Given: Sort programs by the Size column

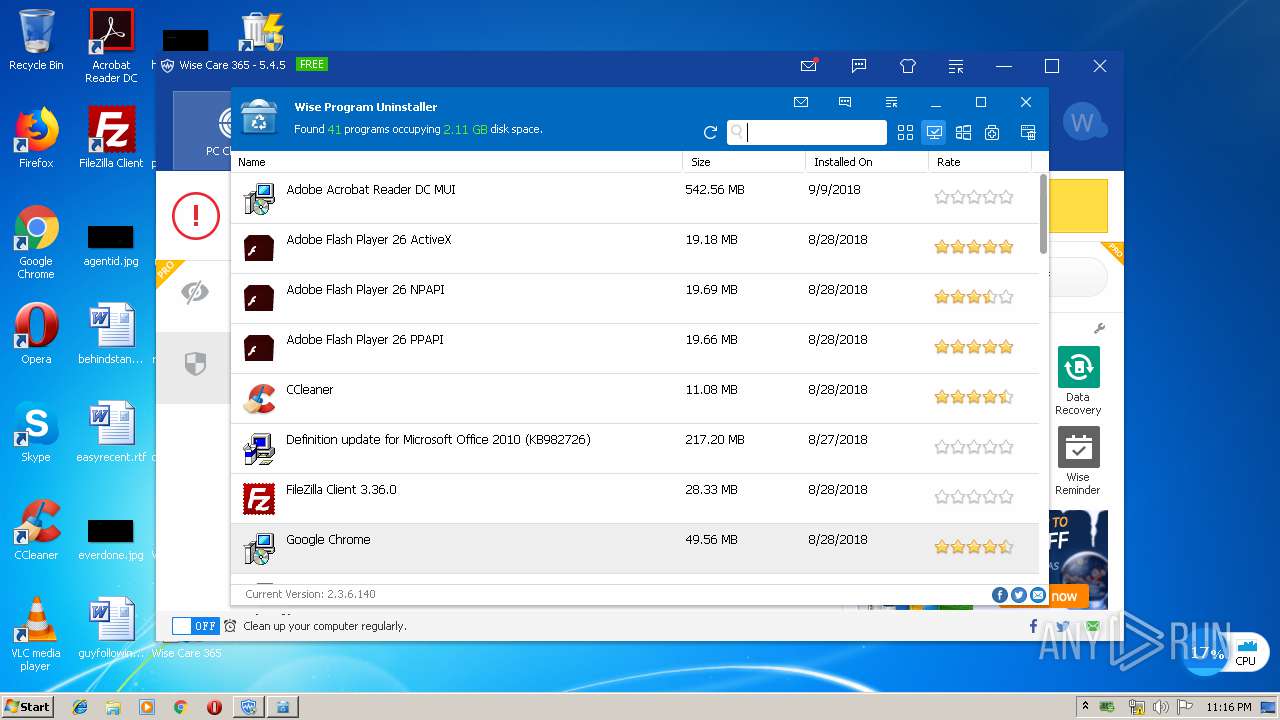Looking at the screenshot, I should click(744, 162).
